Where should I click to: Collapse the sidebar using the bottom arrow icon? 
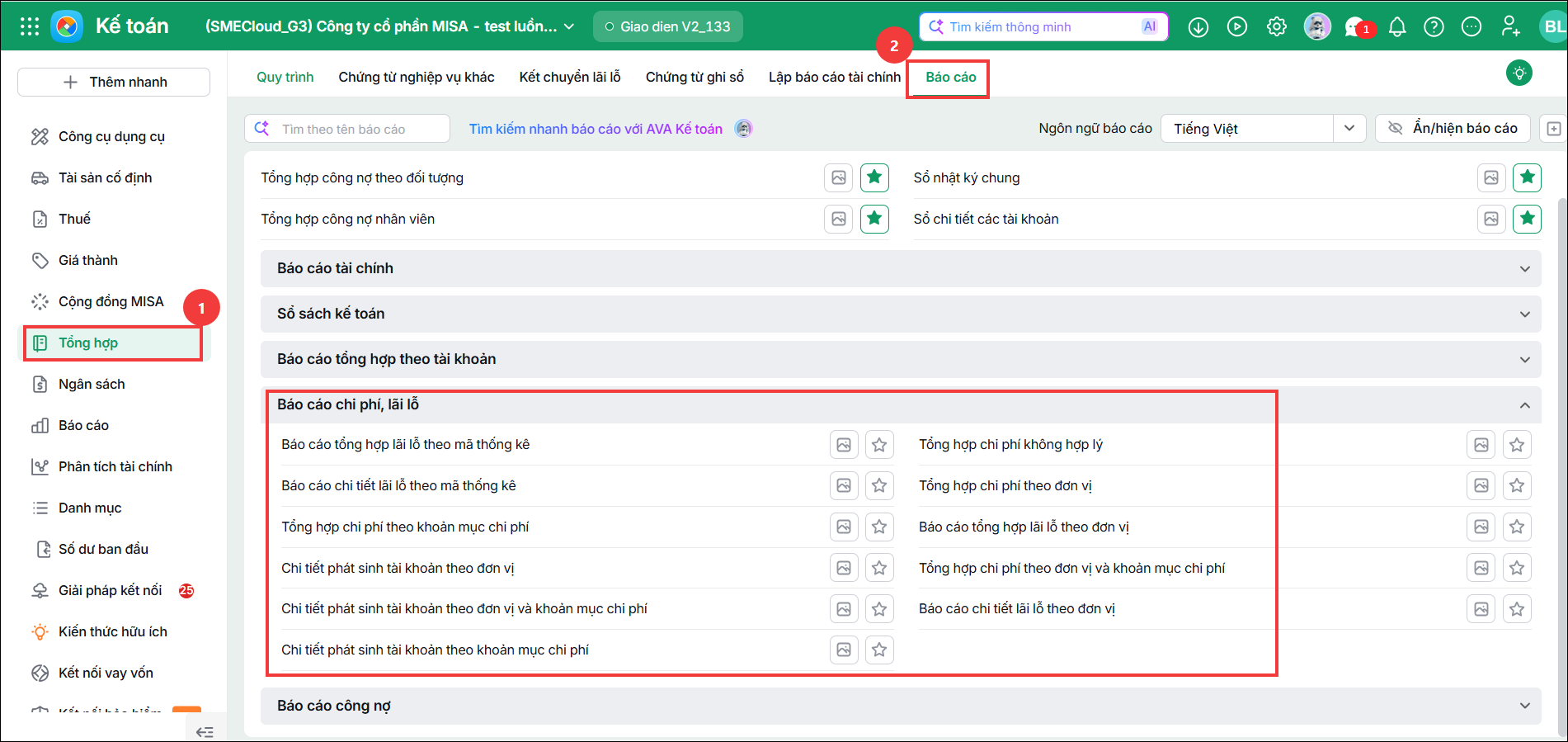point(205,731)
